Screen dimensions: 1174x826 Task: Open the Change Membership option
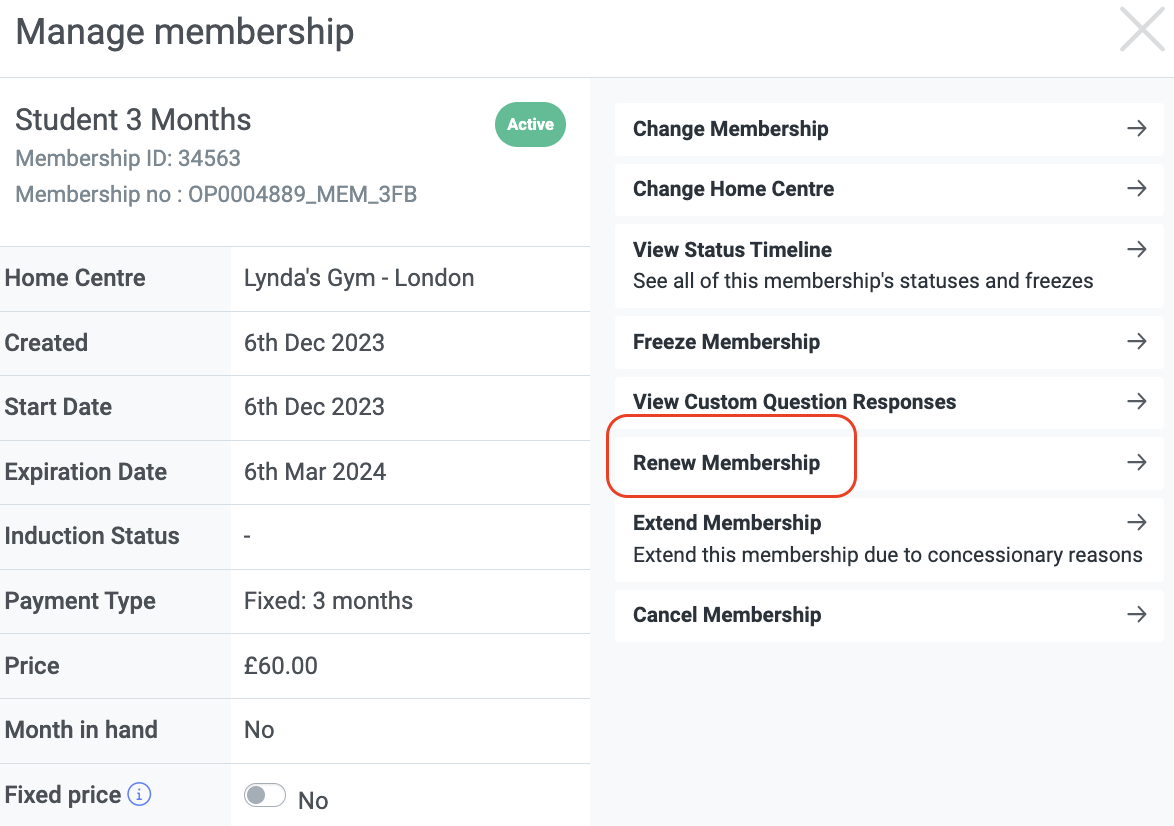click(889, 129)
